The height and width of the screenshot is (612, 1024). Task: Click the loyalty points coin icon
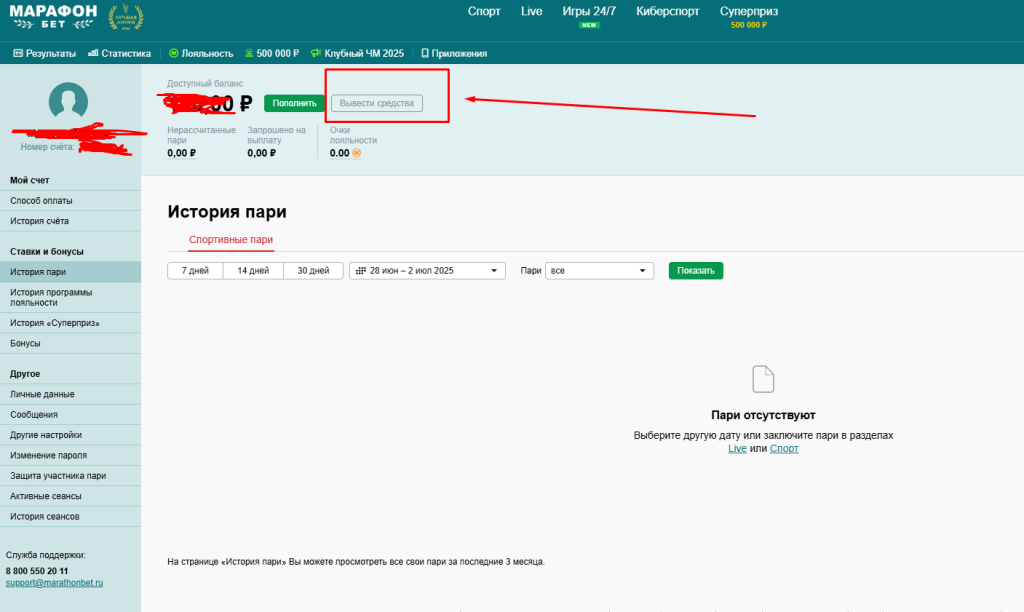pos(357,153)
